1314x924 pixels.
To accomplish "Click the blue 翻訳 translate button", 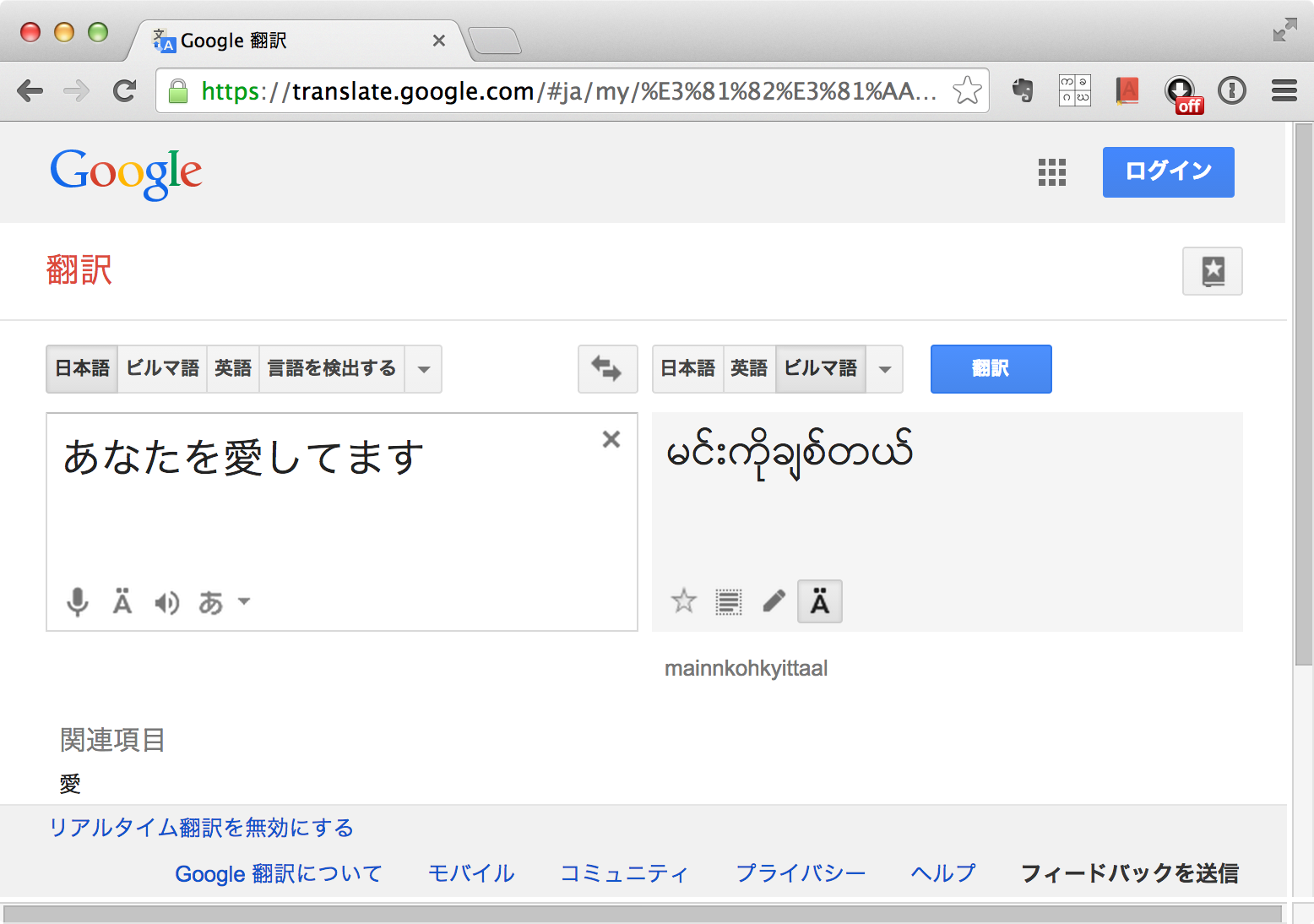I will pyautogui.click(x=991, y=369).
